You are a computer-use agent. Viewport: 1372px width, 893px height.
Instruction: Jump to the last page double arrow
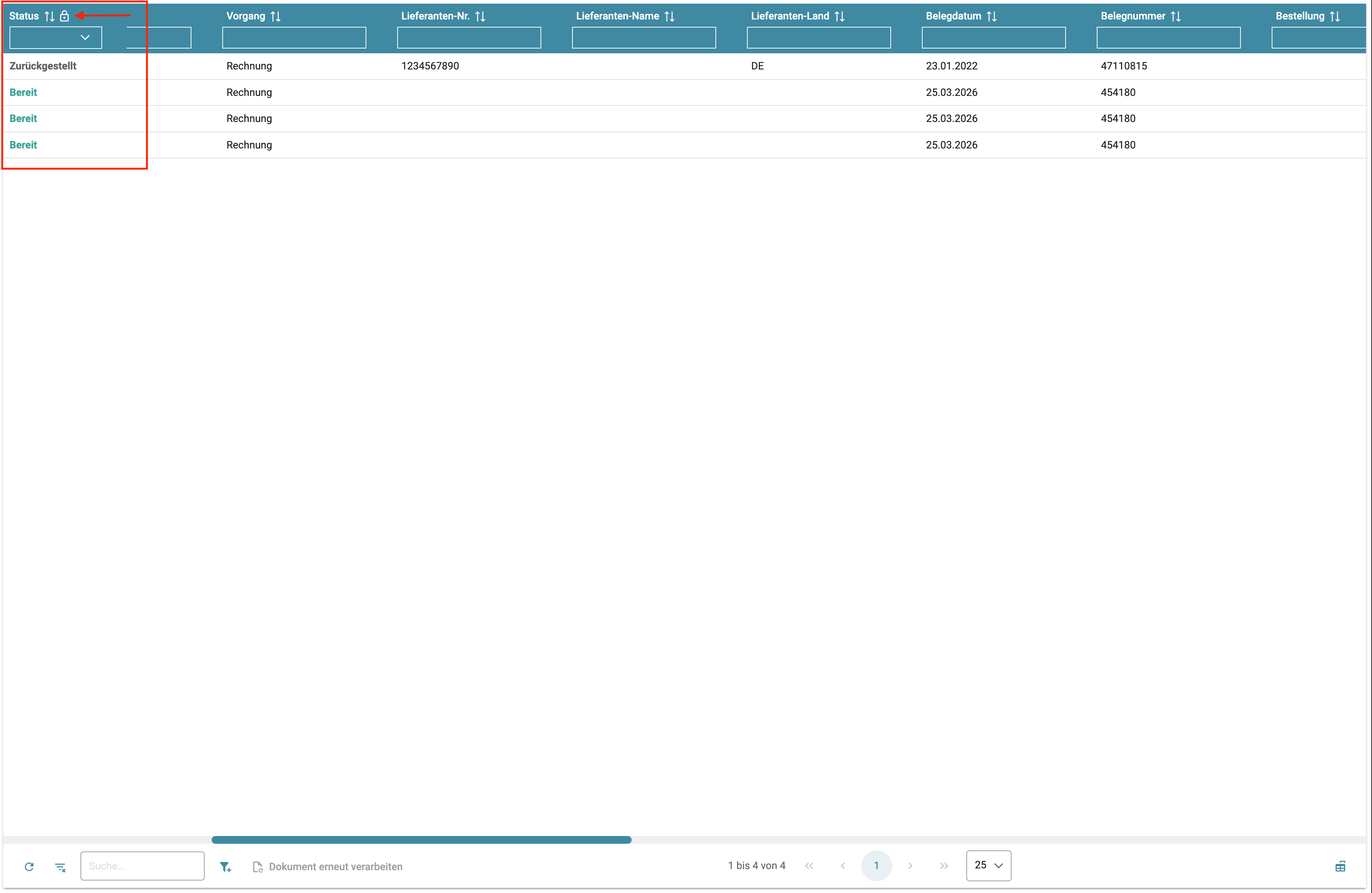click(x=944, y=866)
